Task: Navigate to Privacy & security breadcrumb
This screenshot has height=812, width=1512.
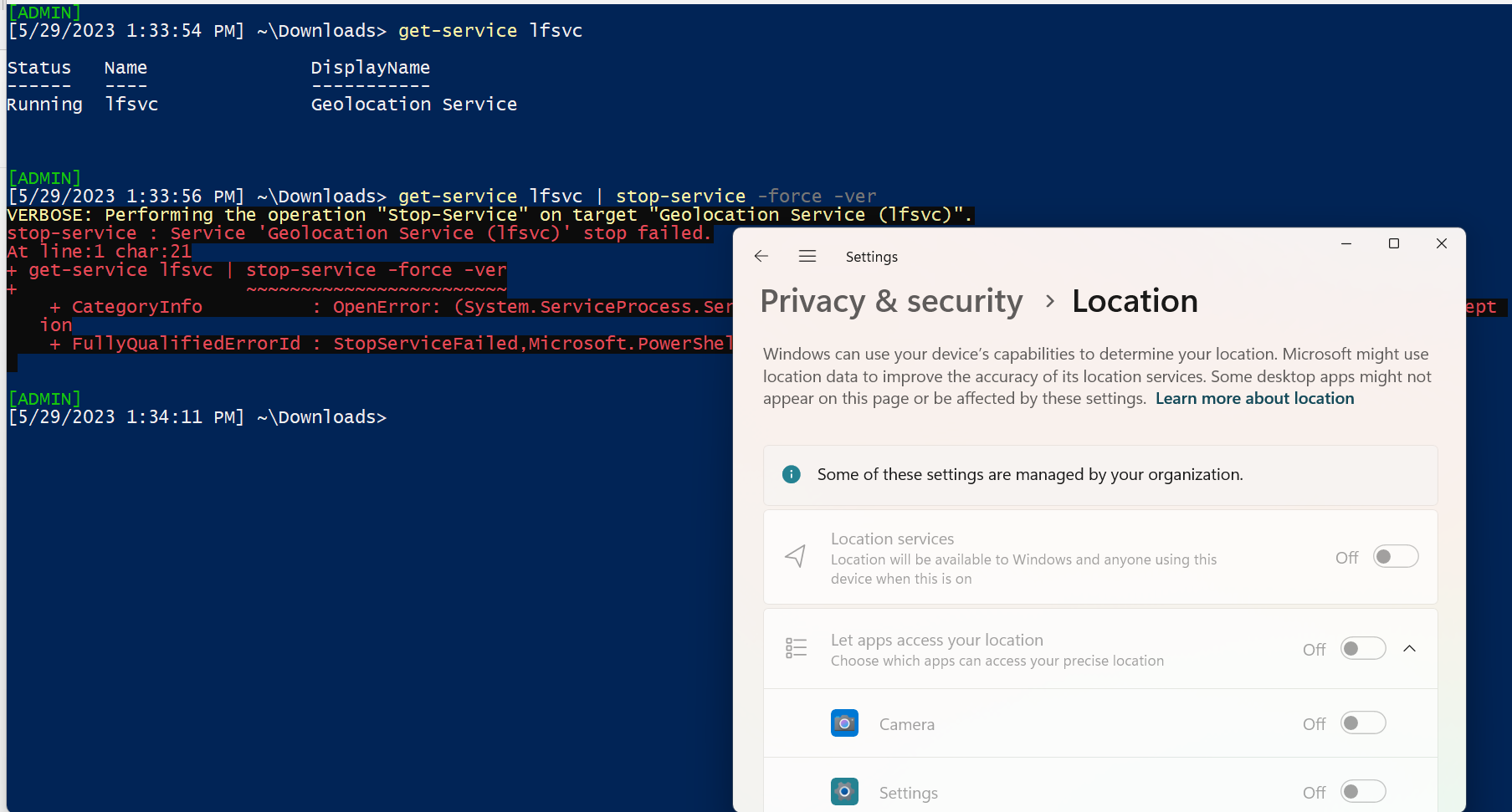Action: [x=891, y=301]
